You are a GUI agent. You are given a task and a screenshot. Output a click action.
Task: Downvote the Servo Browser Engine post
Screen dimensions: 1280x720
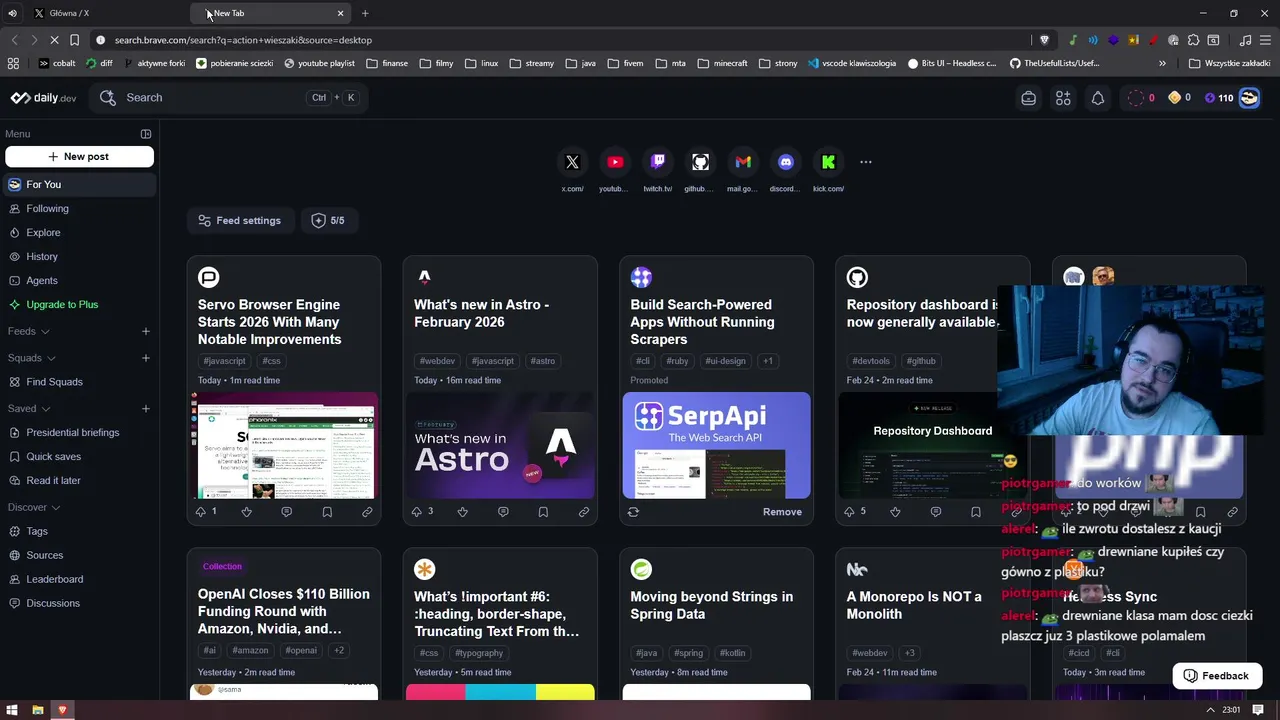[247, 512]
